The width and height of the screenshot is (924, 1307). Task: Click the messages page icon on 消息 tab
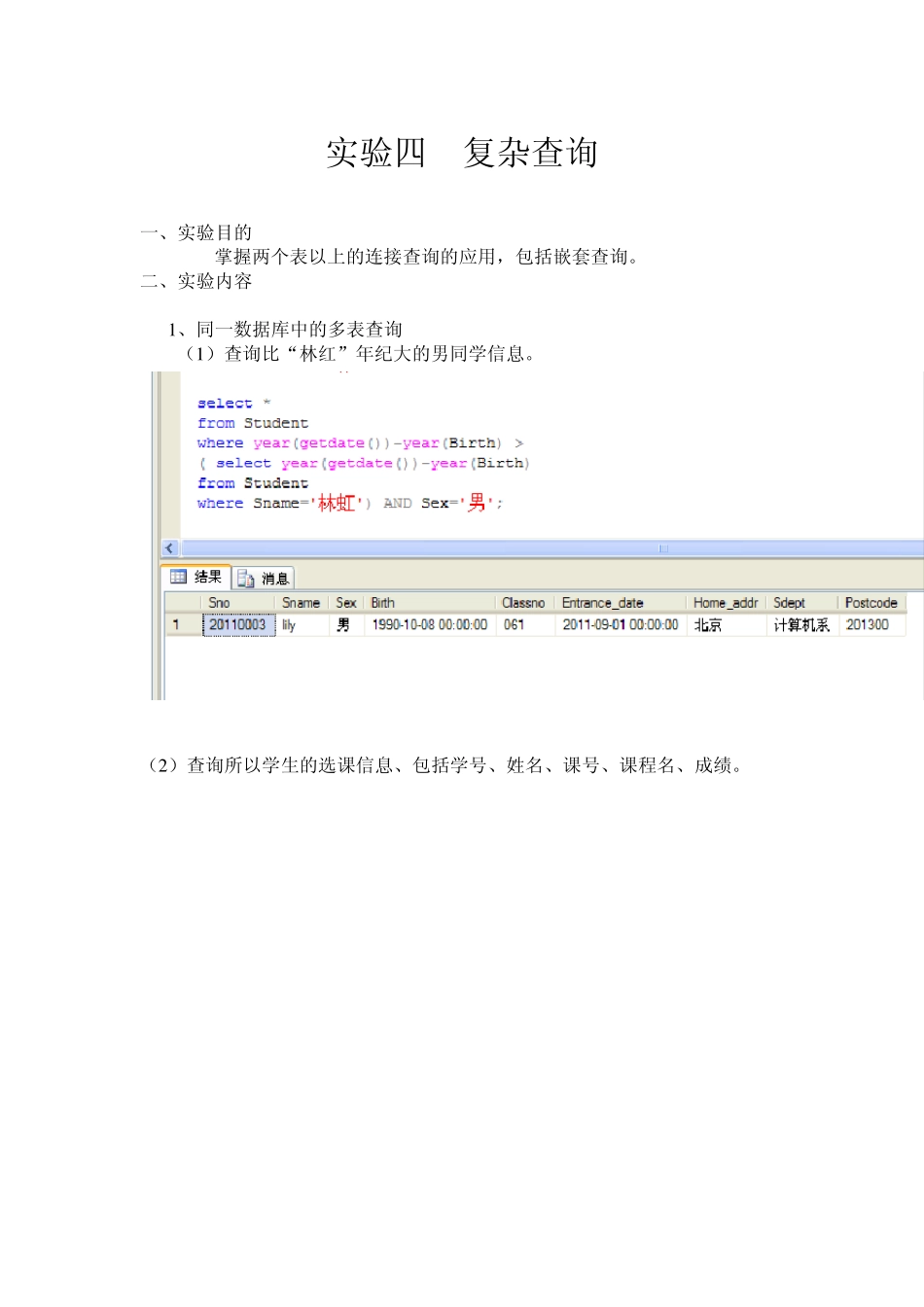(x=246, y=579)
